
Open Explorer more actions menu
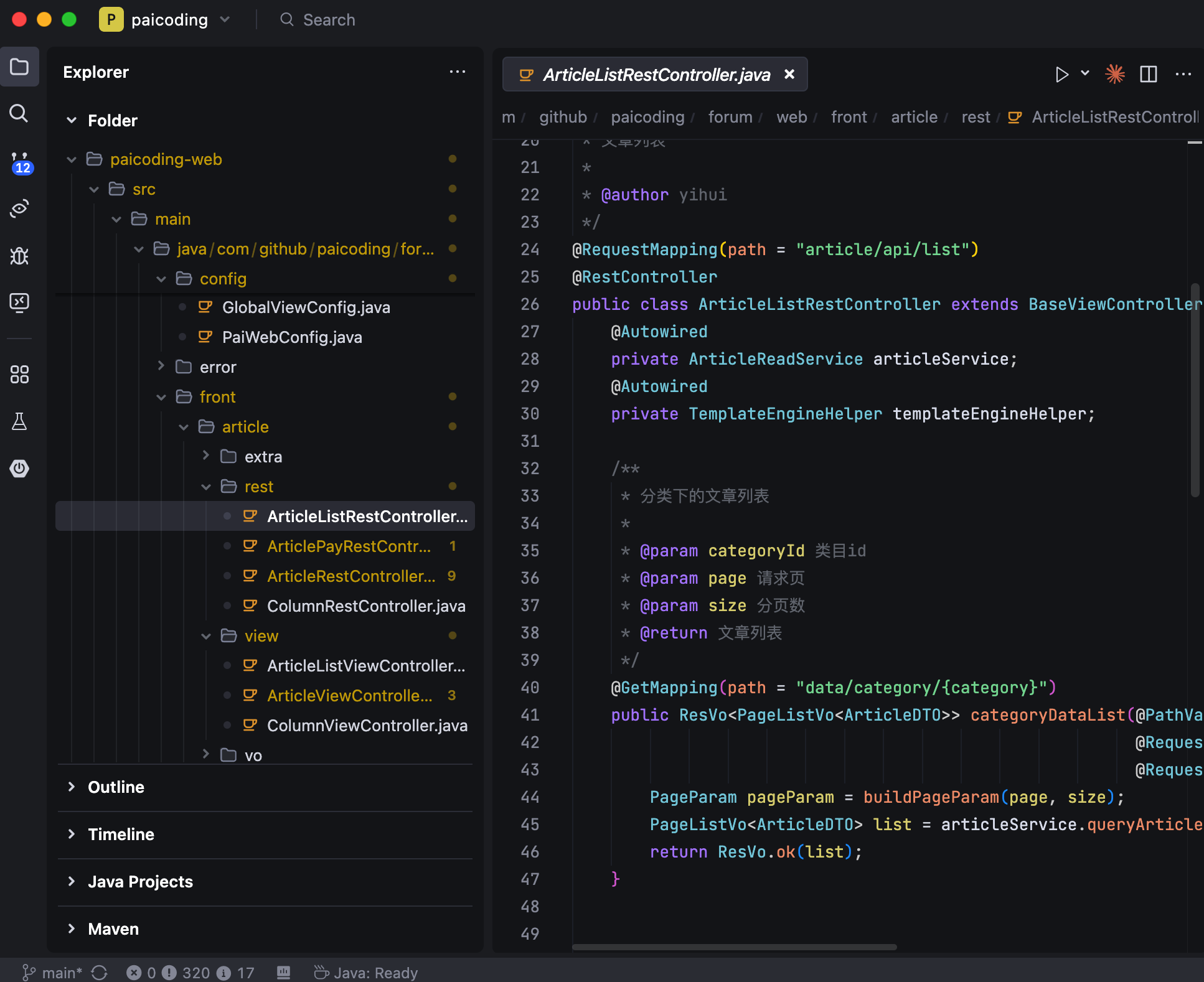pyautogui.click(x=458, y=72)
